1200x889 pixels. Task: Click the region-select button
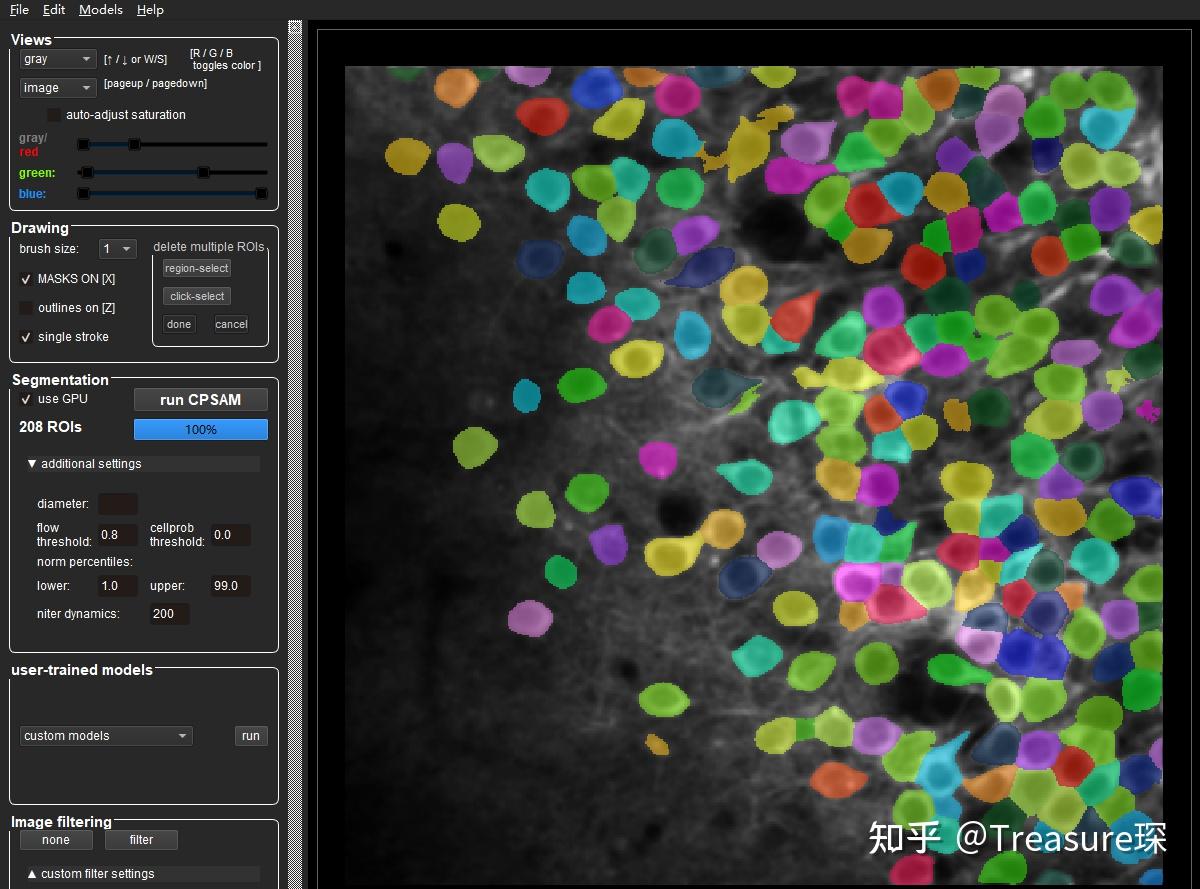click(197, 268)
